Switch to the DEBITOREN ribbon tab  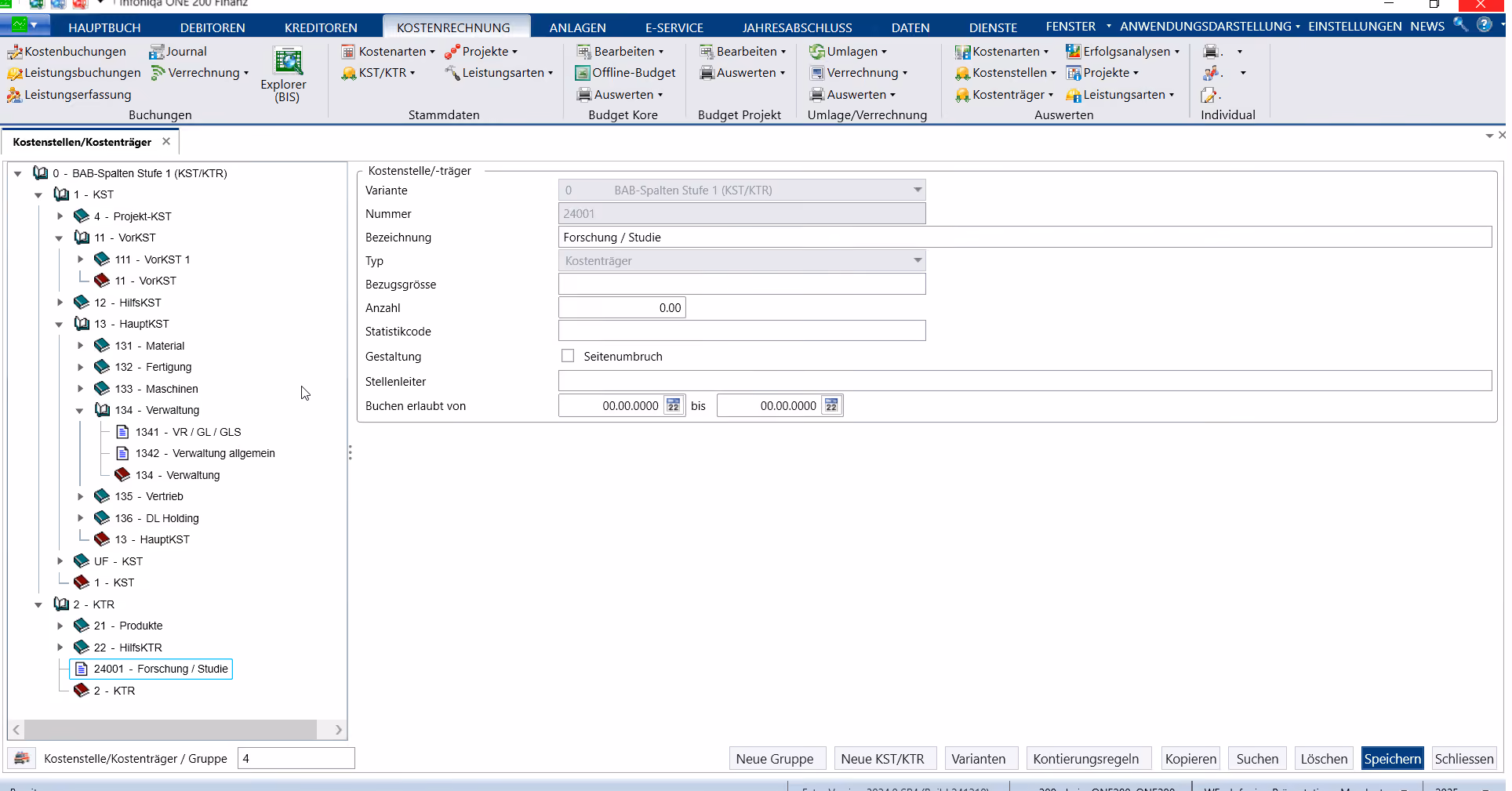coord(213,27)
